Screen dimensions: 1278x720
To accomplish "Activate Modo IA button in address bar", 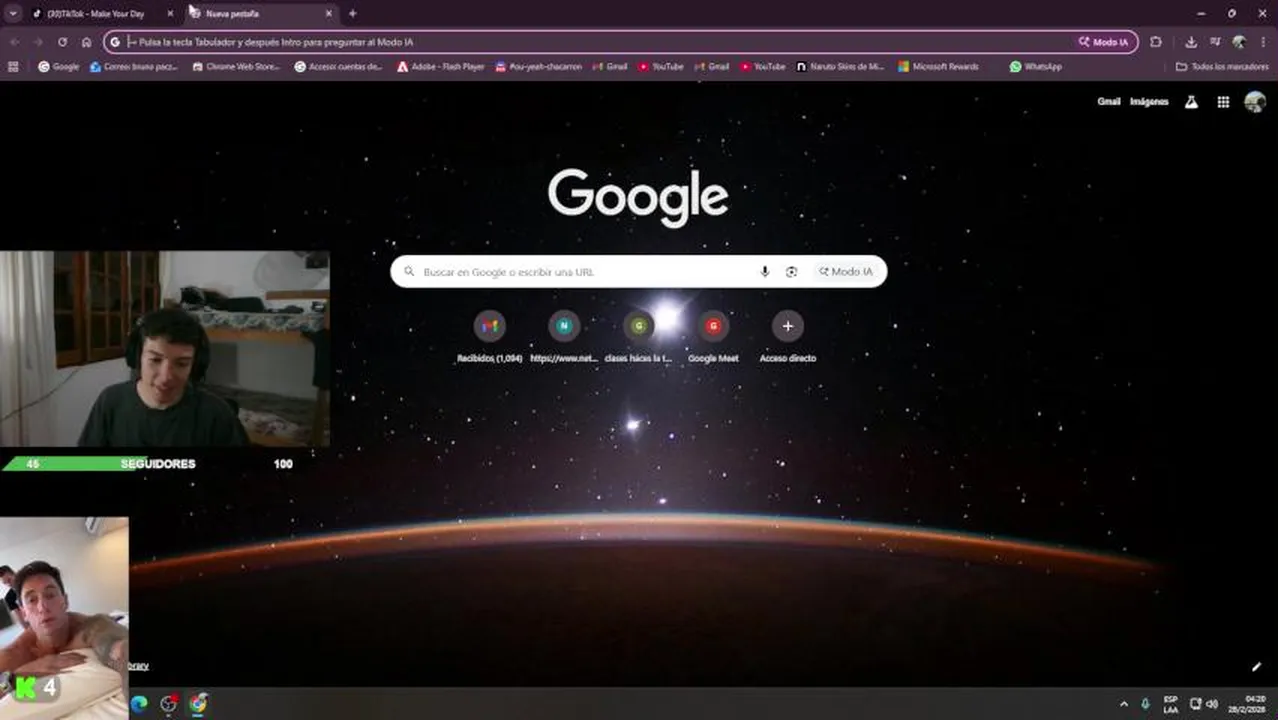I will [x=1104, y=42].
